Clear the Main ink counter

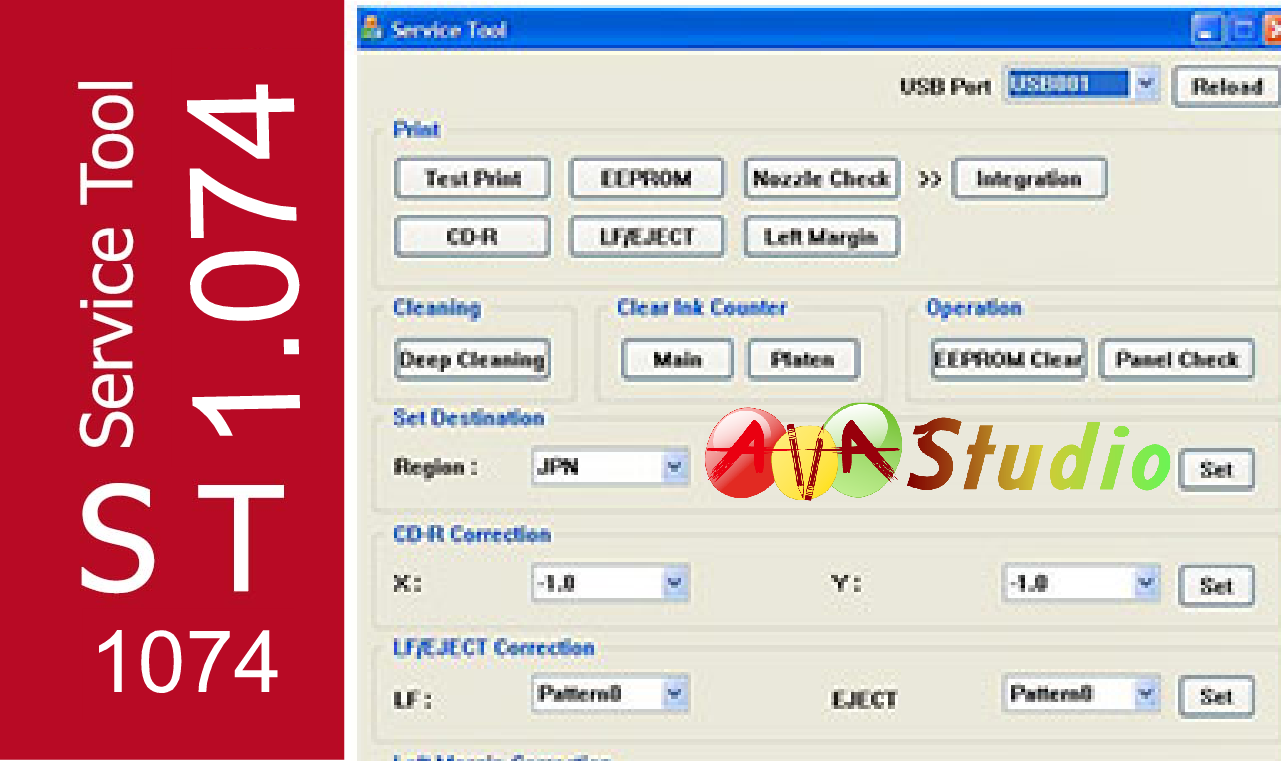[677, 360]
